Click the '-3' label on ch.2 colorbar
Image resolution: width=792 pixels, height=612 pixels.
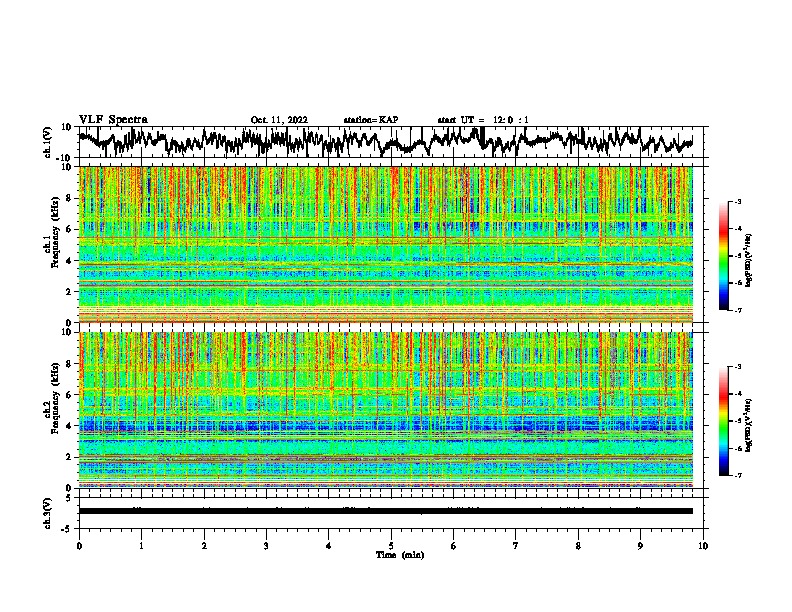click(737, 367)
